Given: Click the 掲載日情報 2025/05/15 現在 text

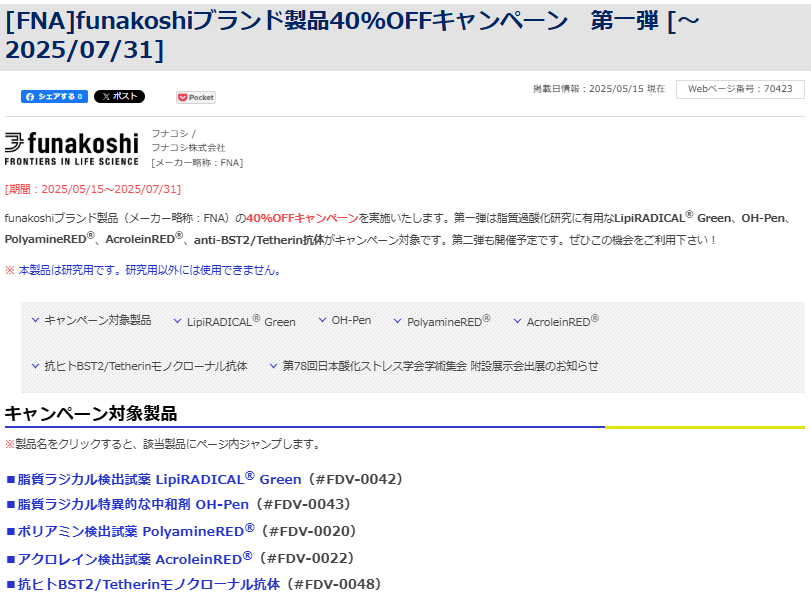Looking at the screenshot, I should tap(598, 89).
